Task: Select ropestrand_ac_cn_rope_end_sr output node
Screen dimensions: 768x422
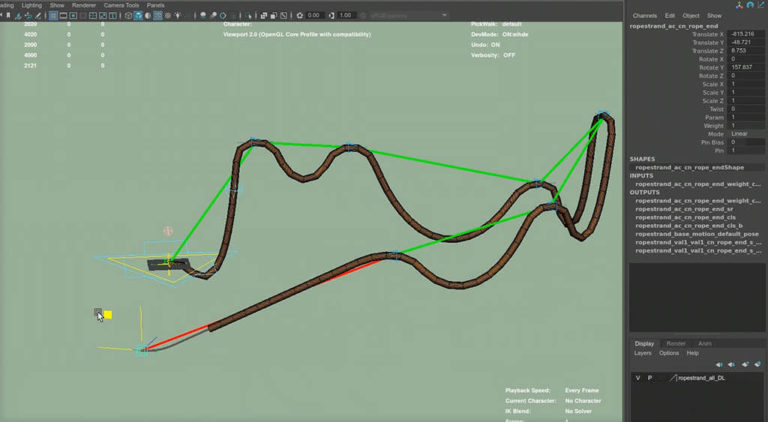Action: tap(684, 209)
